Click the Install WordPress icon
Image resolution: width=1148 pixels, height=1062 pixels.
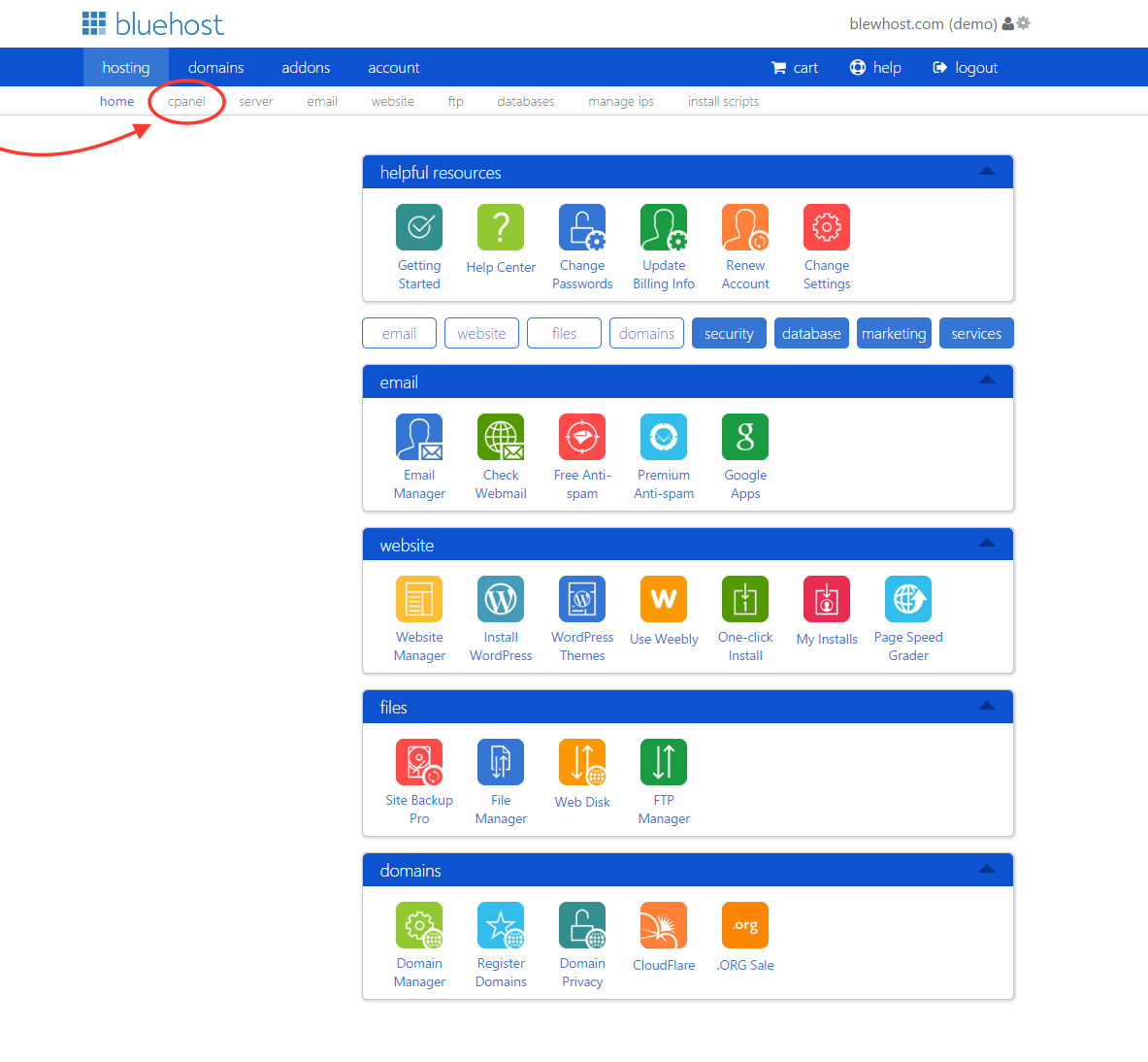[x=501, y=599]
